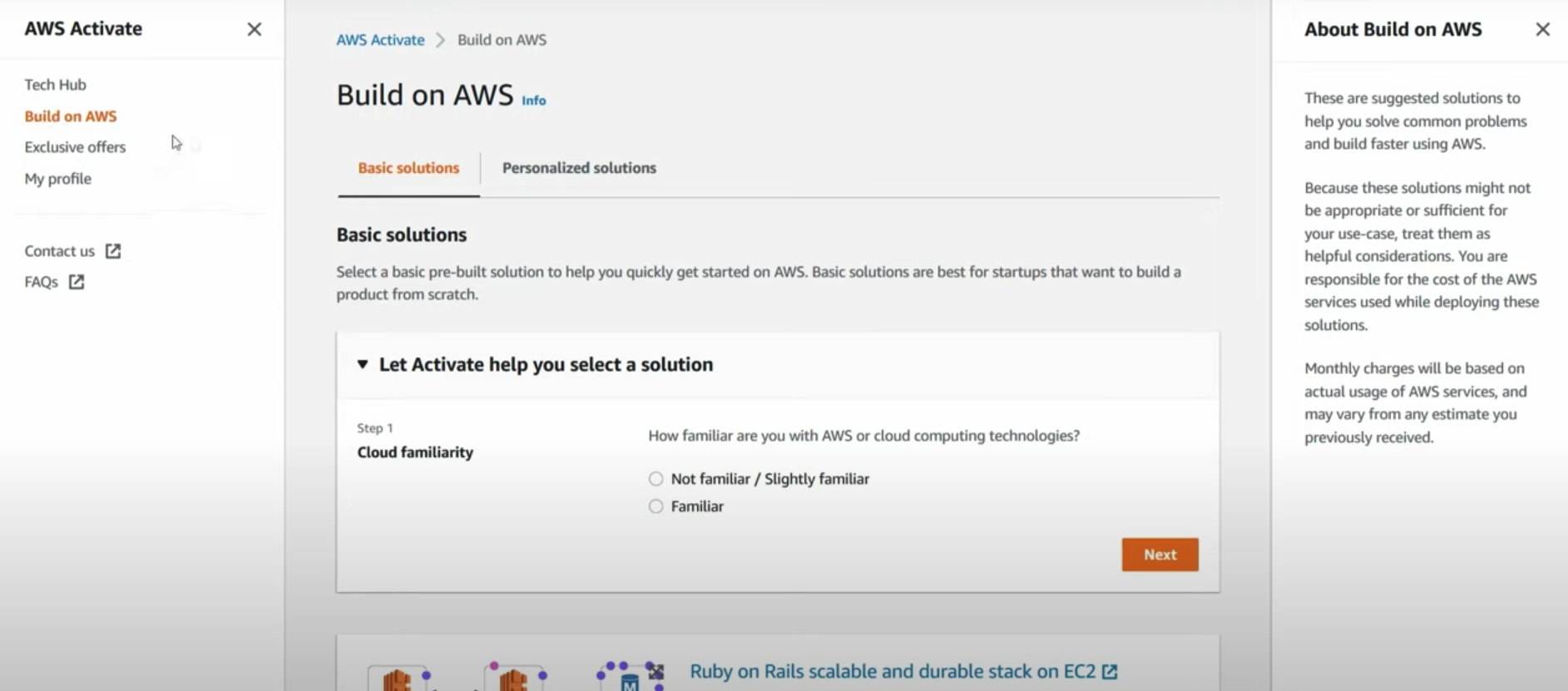Click the AWS Activate sidebar heading
Viewport: 1568px width, 691px height.
pos(83,28)
